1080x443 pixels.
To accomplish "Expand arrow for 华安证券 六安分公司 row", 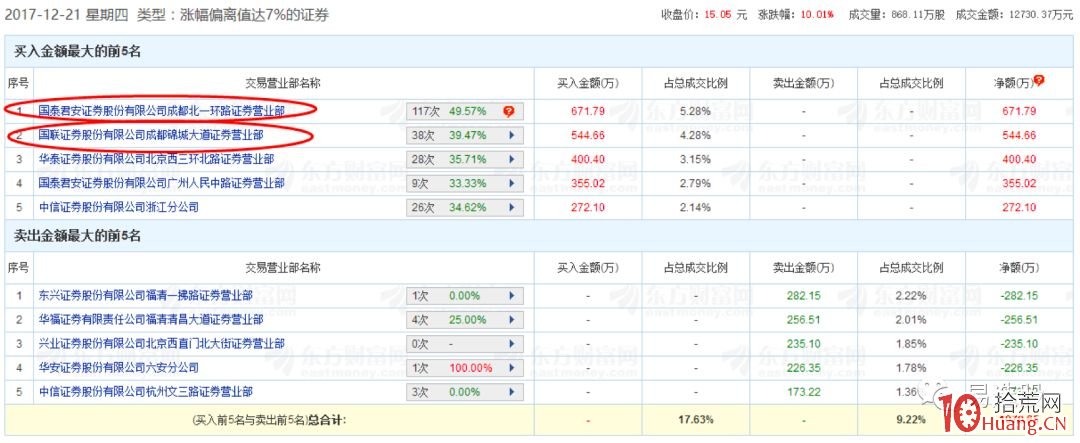I will pyautogui.click(x=513, y=368).
